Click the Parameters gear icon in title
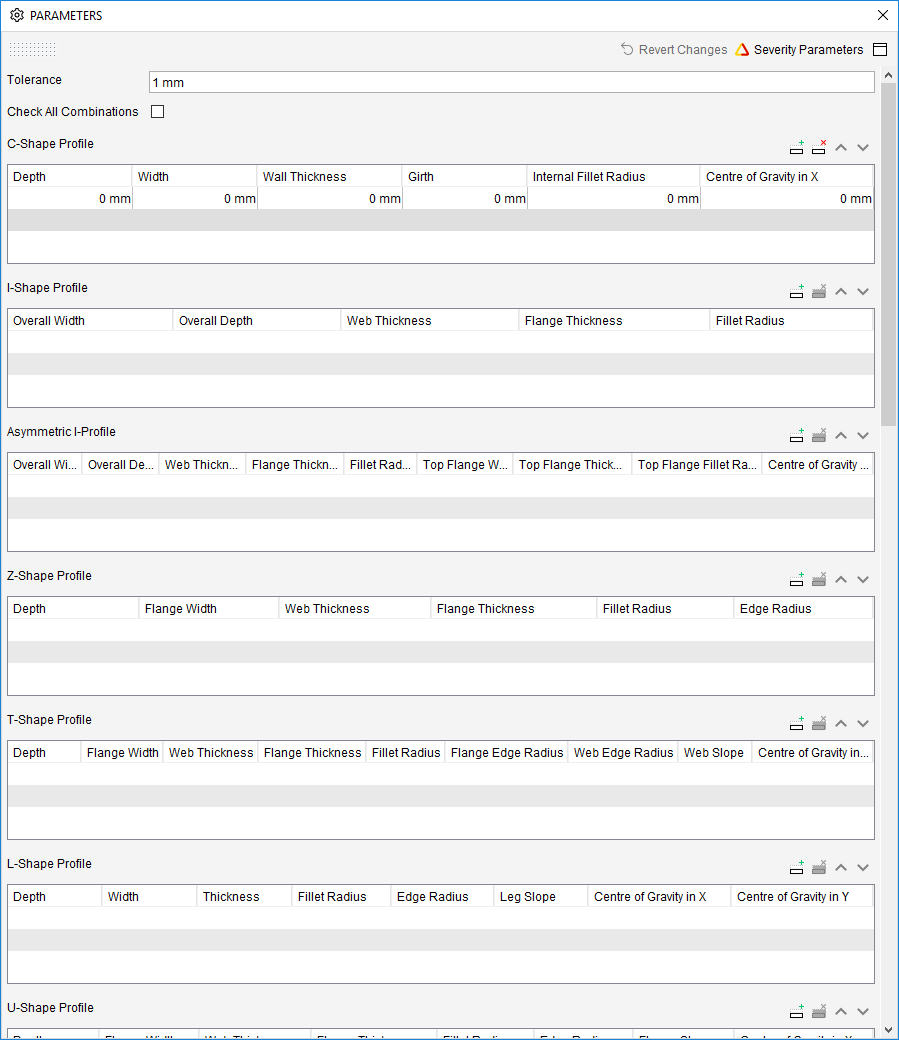899x1040 pixels. [x=17, y=15]
